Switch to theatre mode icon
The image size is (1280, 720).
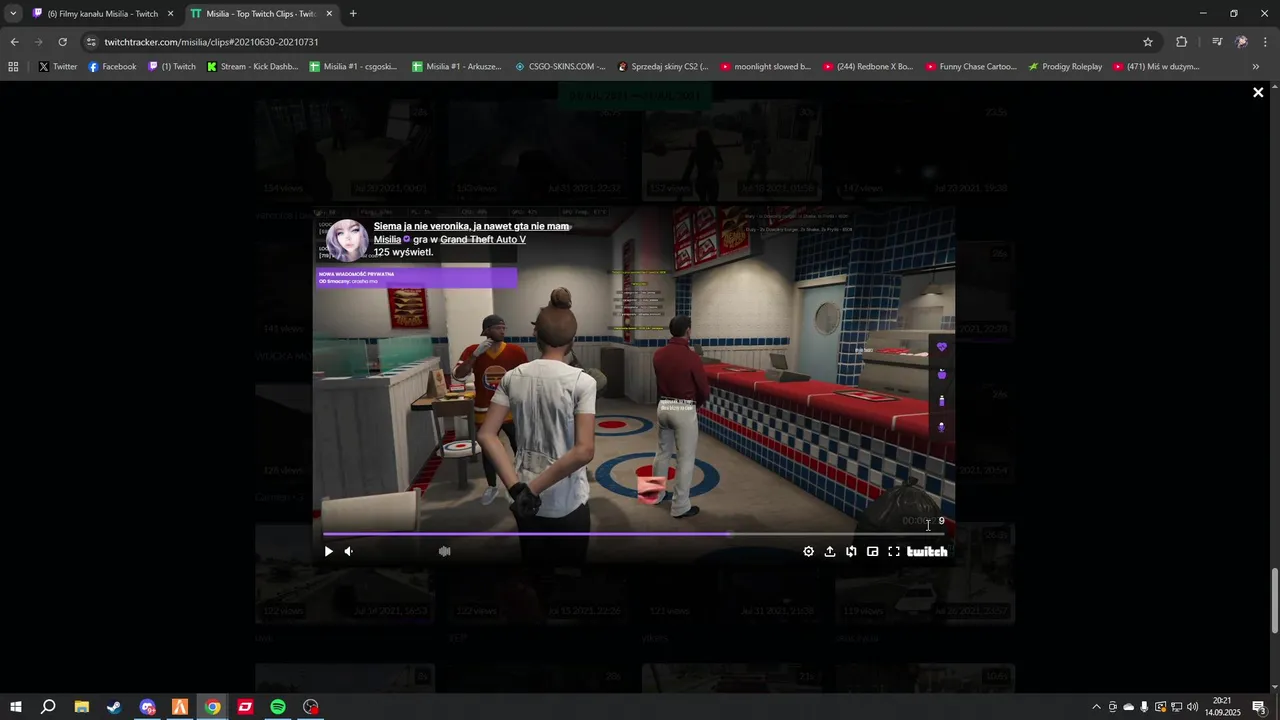tap(872, 551)
